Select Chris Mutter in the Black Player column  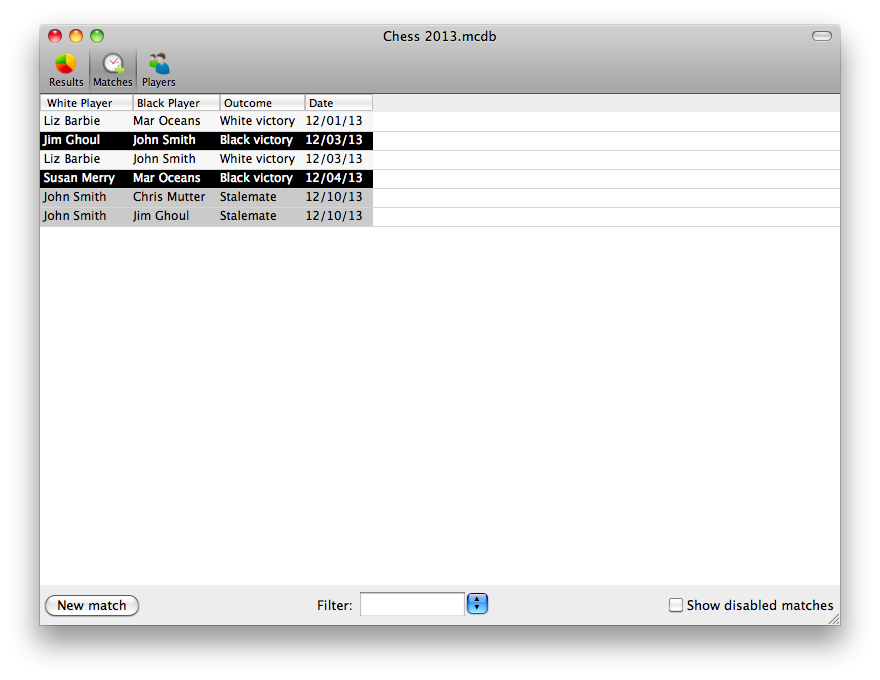tap(169, 197)
